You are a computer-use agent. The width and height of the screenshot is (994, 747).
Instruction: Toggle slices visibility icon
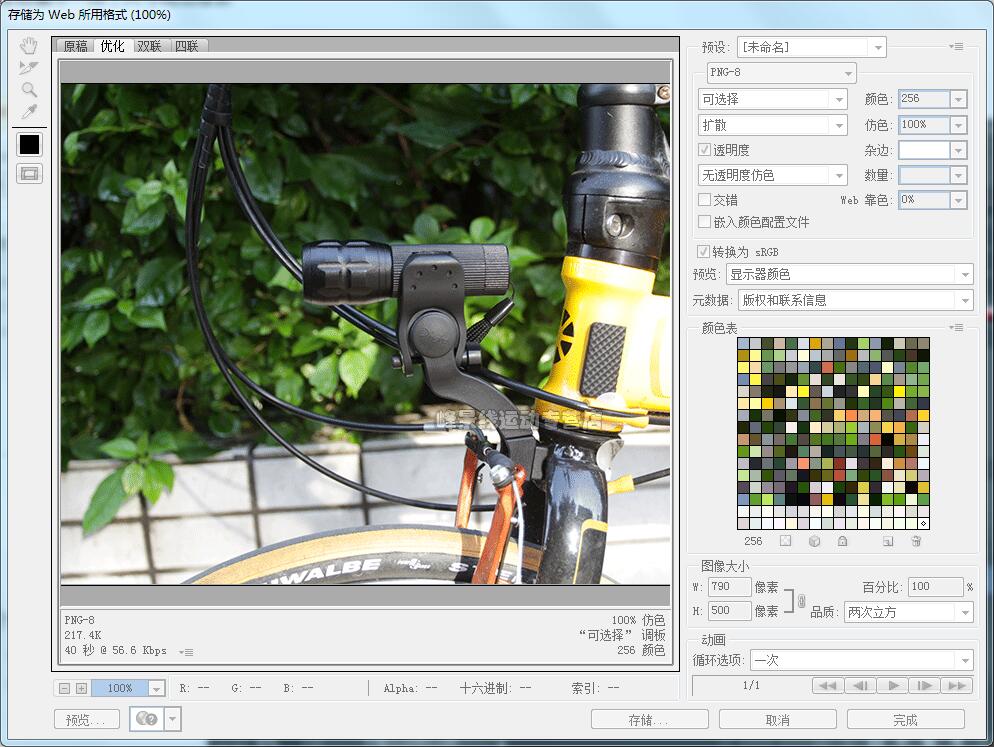[29, 174]
